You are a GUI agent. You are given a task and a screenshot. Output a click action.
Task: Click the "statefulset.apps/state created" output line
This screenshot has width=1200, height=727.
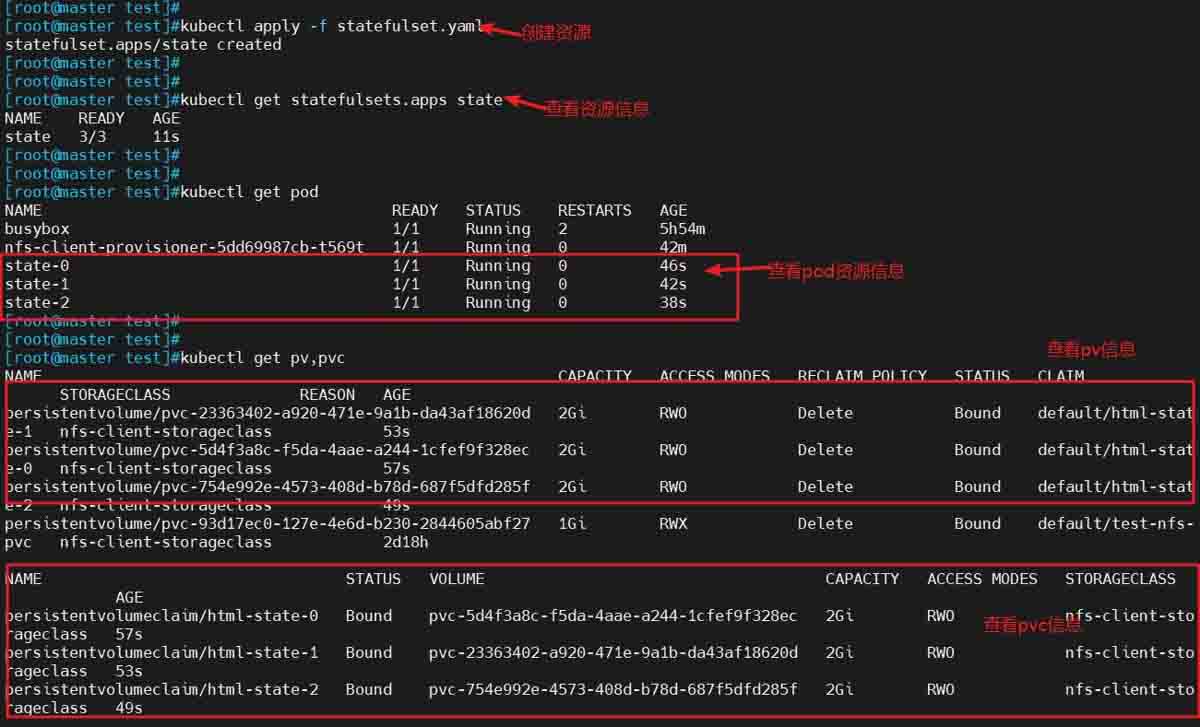[x=143, y=45]
